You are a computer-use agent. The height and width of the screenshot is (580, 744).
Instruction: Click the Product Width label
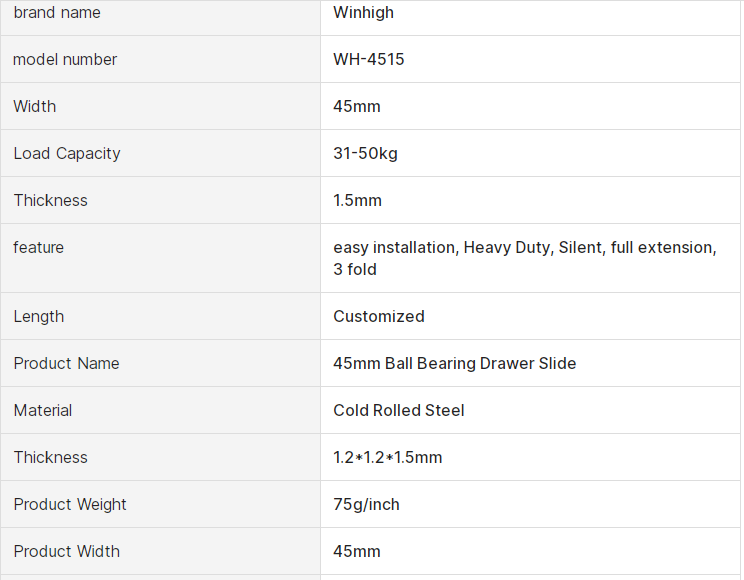pyautogui.click(x=66, y=552)
